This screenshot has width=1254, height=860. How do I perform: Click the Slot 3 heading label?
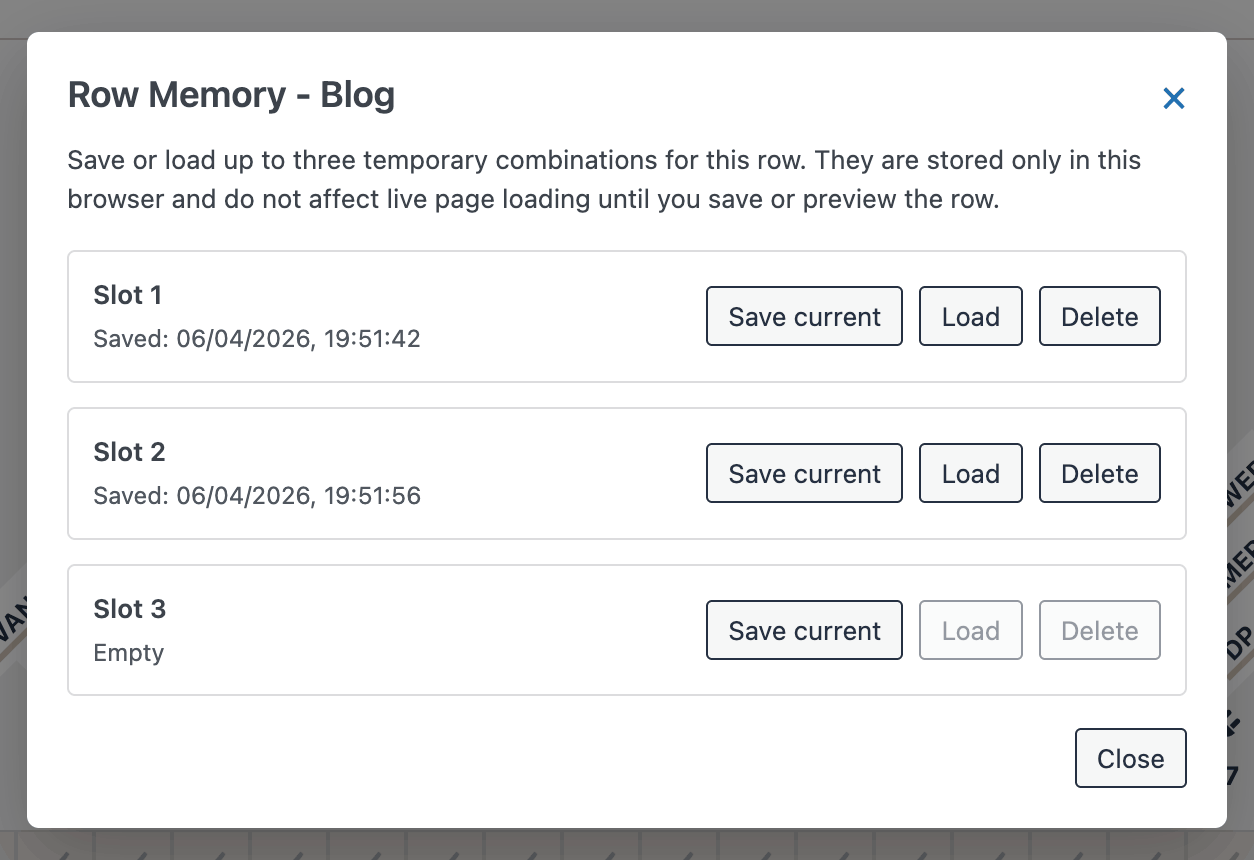point(129,609)
